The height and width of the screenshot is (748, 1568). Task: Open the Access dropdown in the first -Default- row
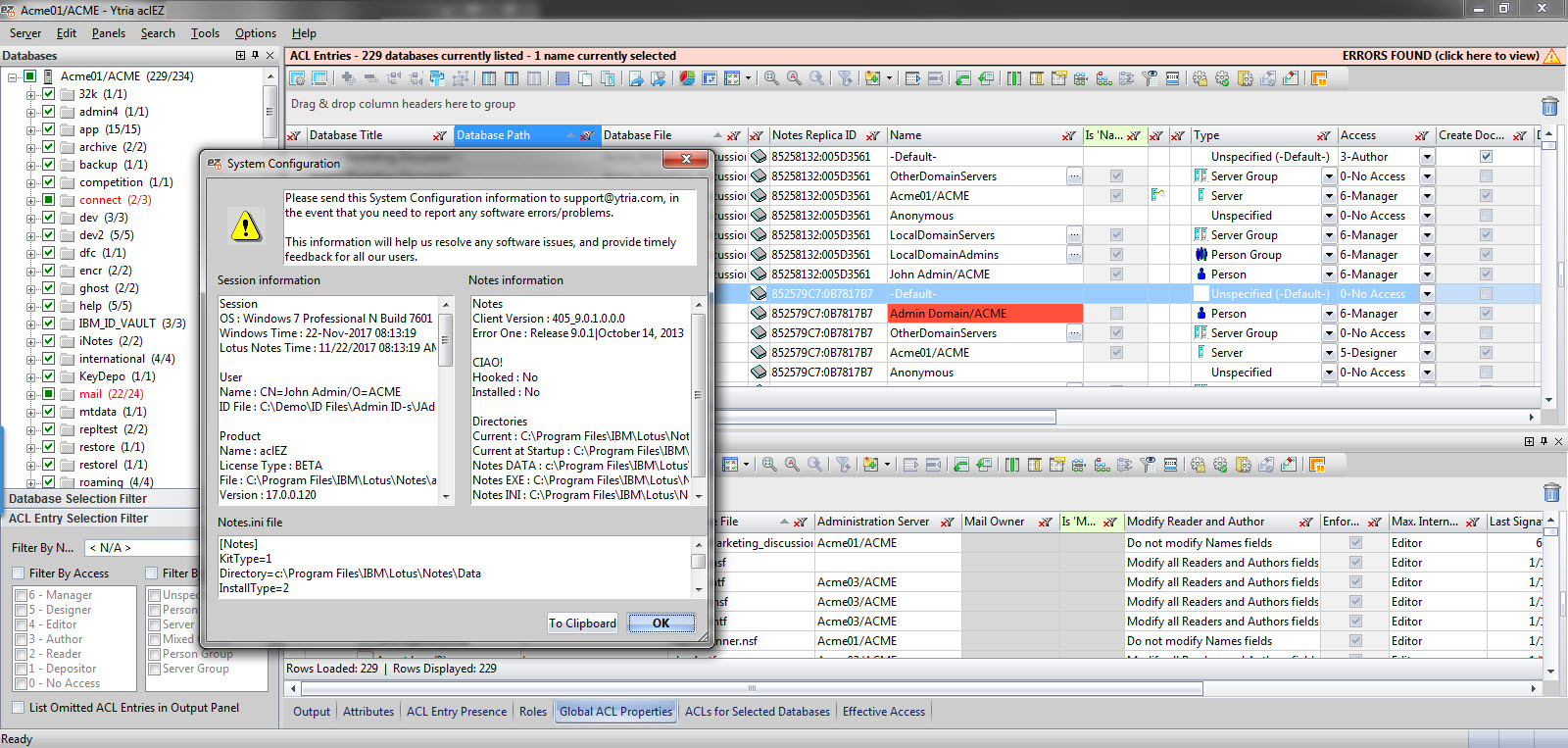[1427, 157]
